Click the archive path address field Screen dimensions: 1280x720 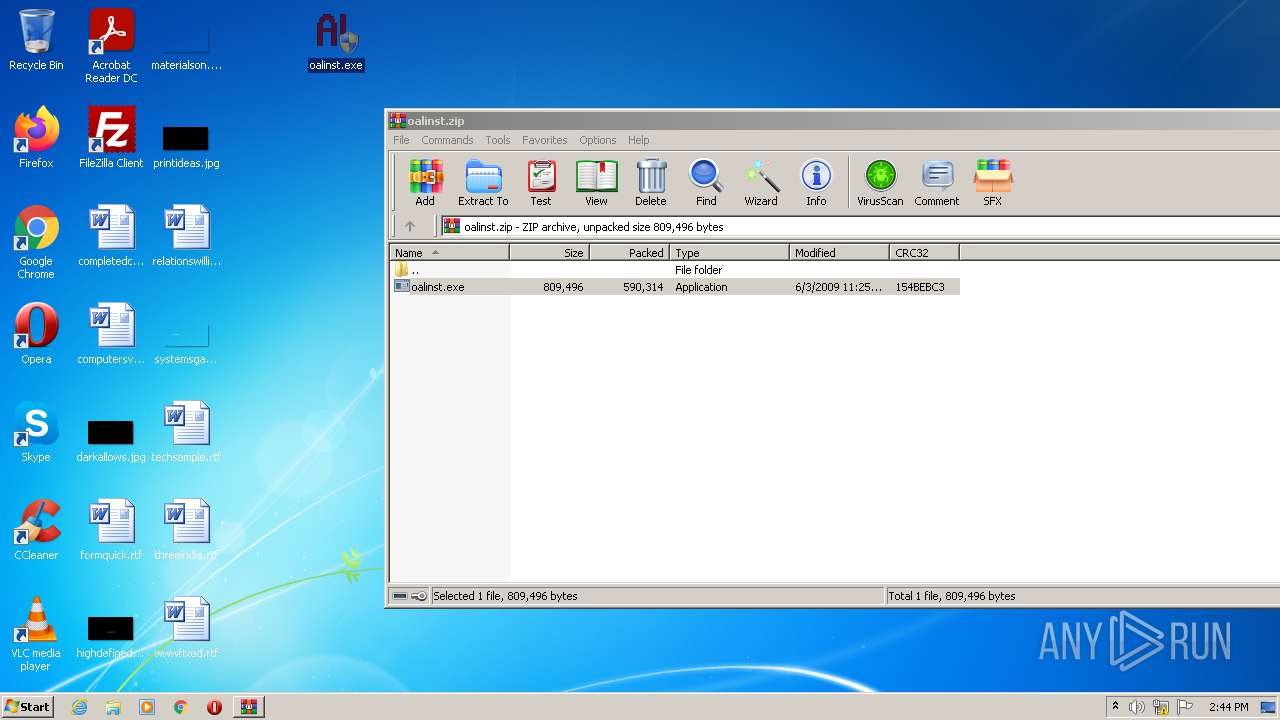click(x=860, y=227)
